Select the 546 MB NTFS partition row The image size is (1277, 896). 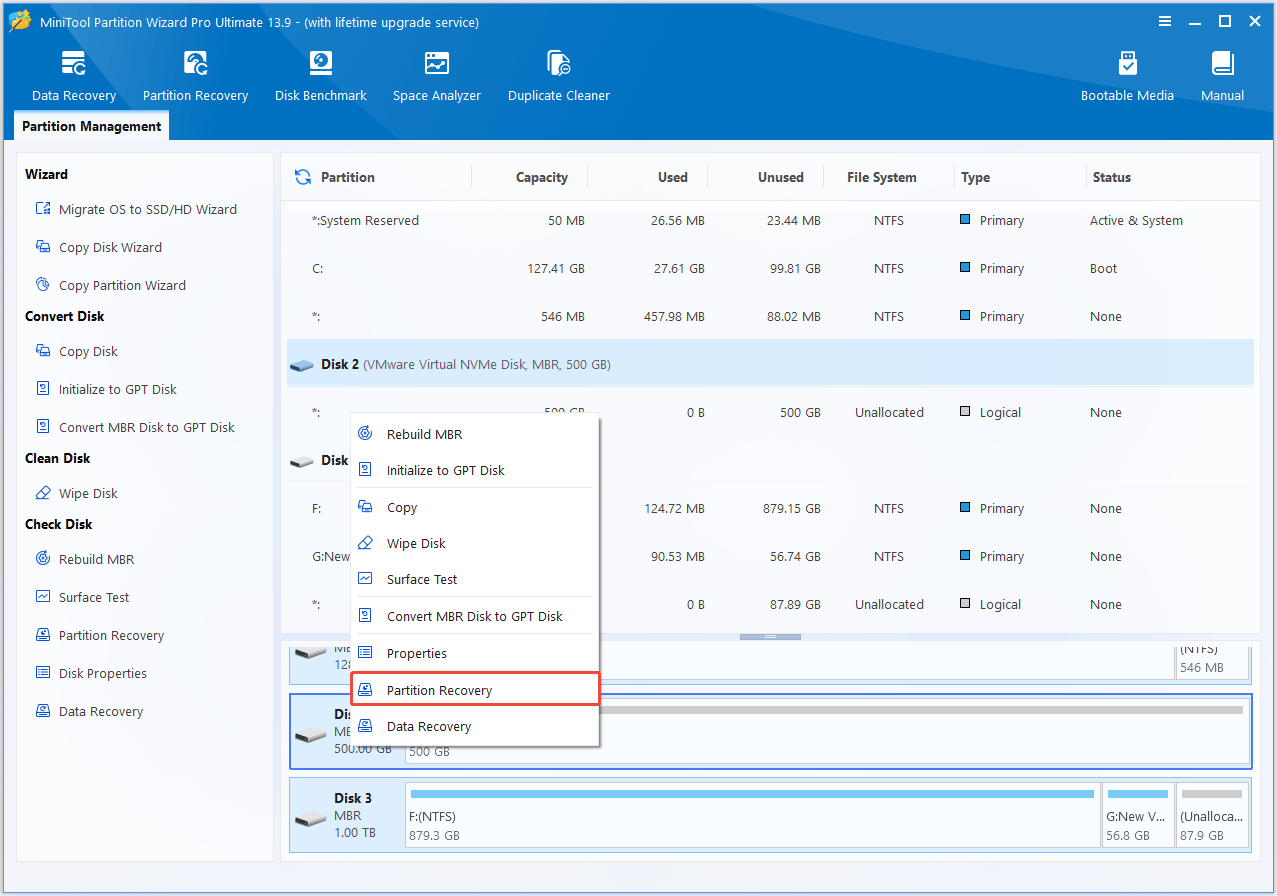coord(770,316)
